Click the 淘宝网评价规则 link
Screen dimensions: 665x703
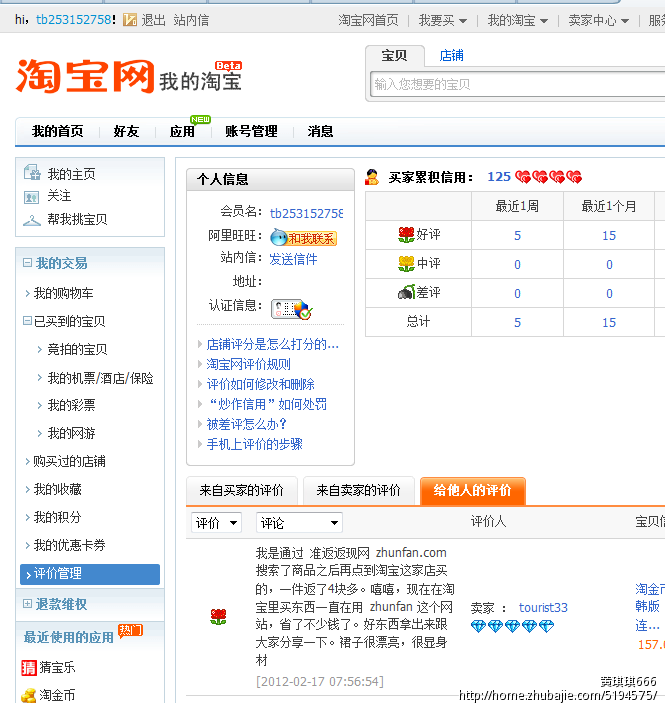pos(248,364)
